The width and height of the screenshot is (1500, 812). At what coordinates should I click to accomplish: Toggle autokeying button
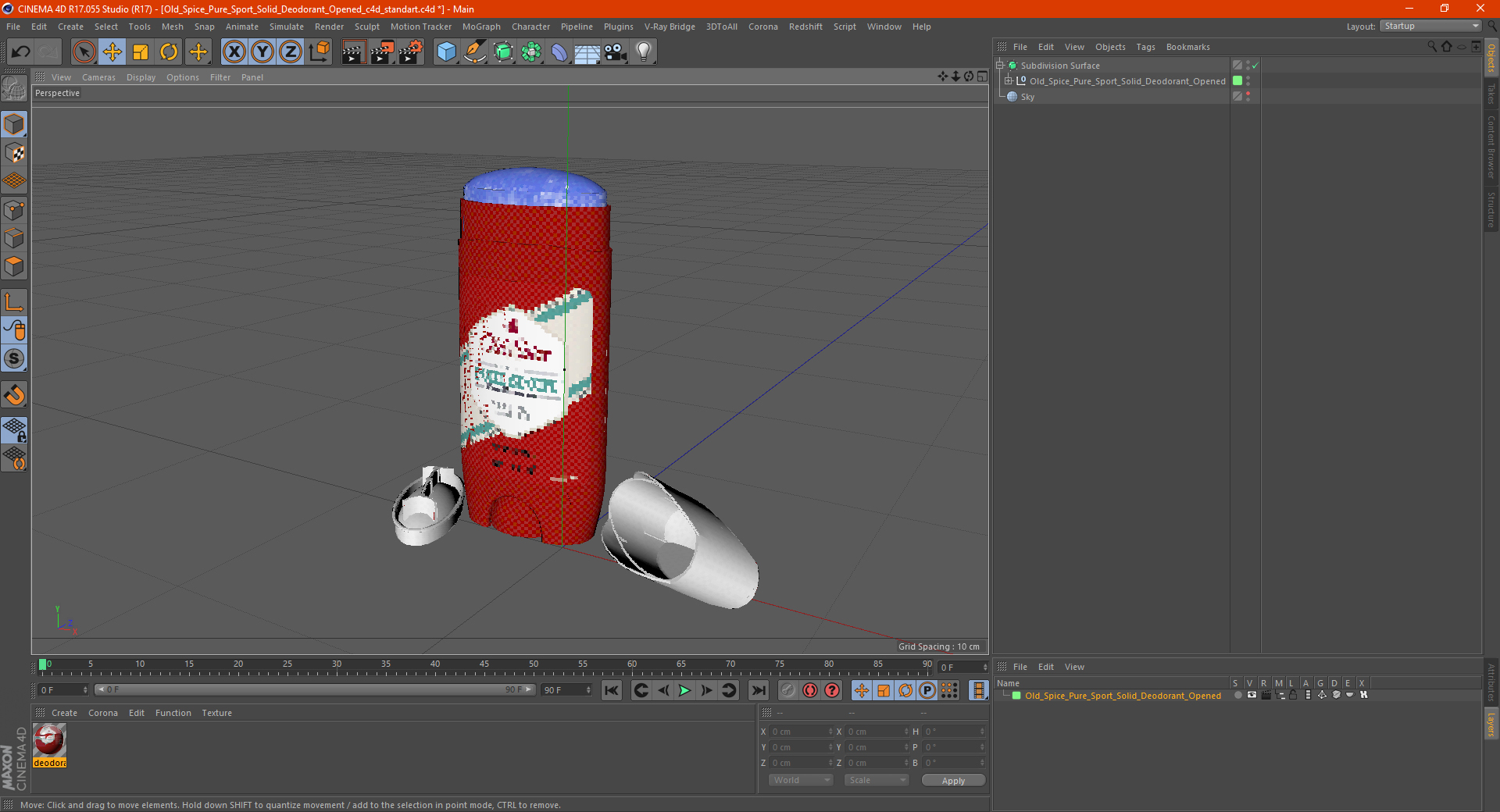pyautogui.click(x=810, y=690)
